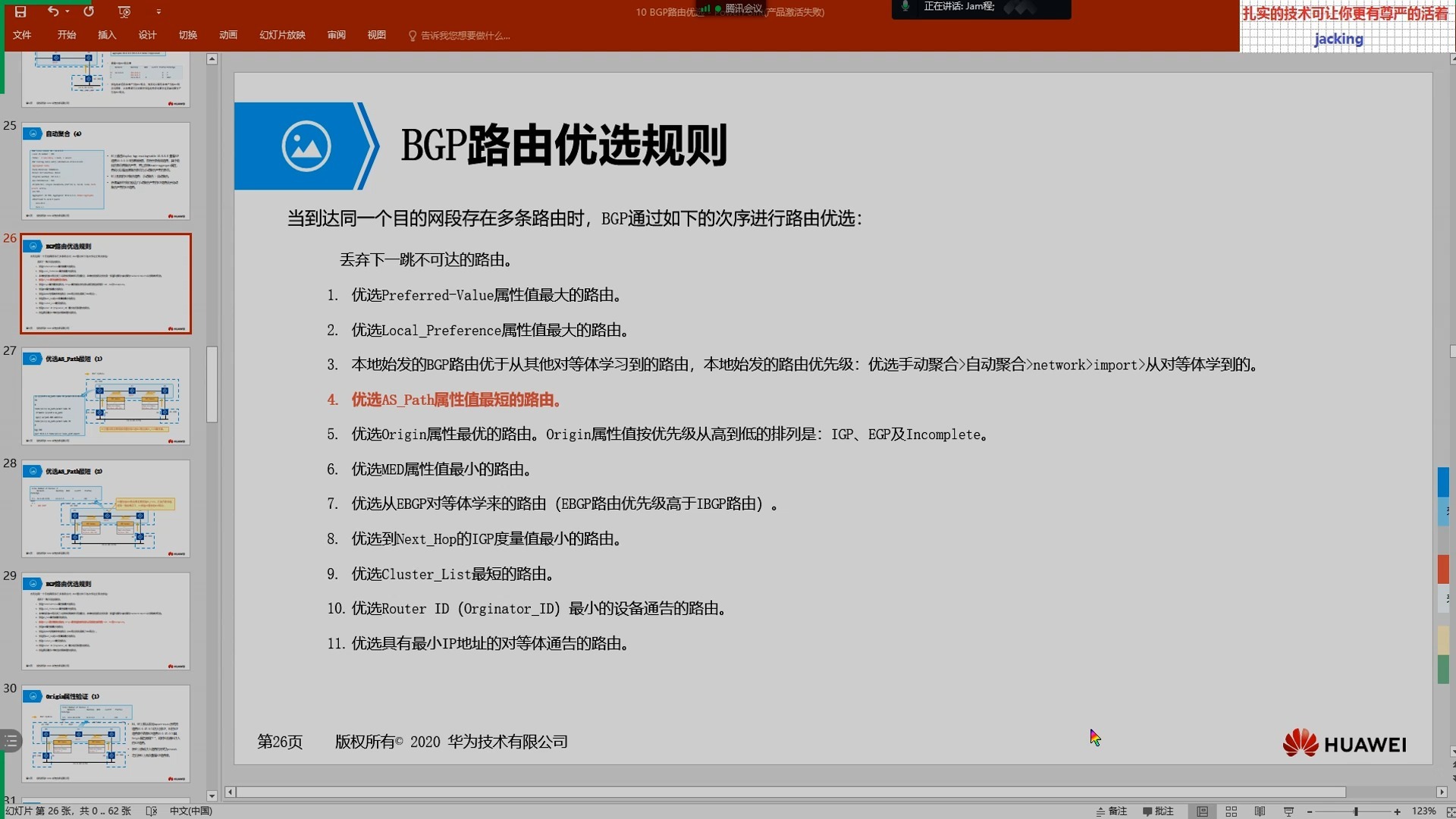
Task: Click the slide title BGP路由优选规则
Action: (x=563, y=145)
